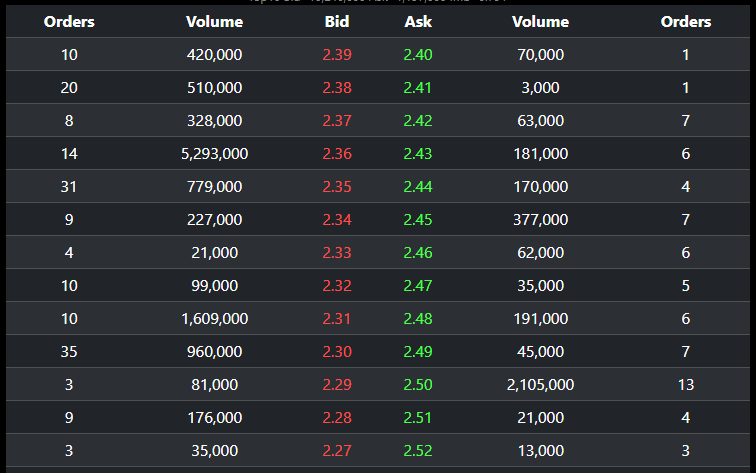Select the 2.50 ask price
The width and height of the screenshot is (756, 473).
coord(418,384)
